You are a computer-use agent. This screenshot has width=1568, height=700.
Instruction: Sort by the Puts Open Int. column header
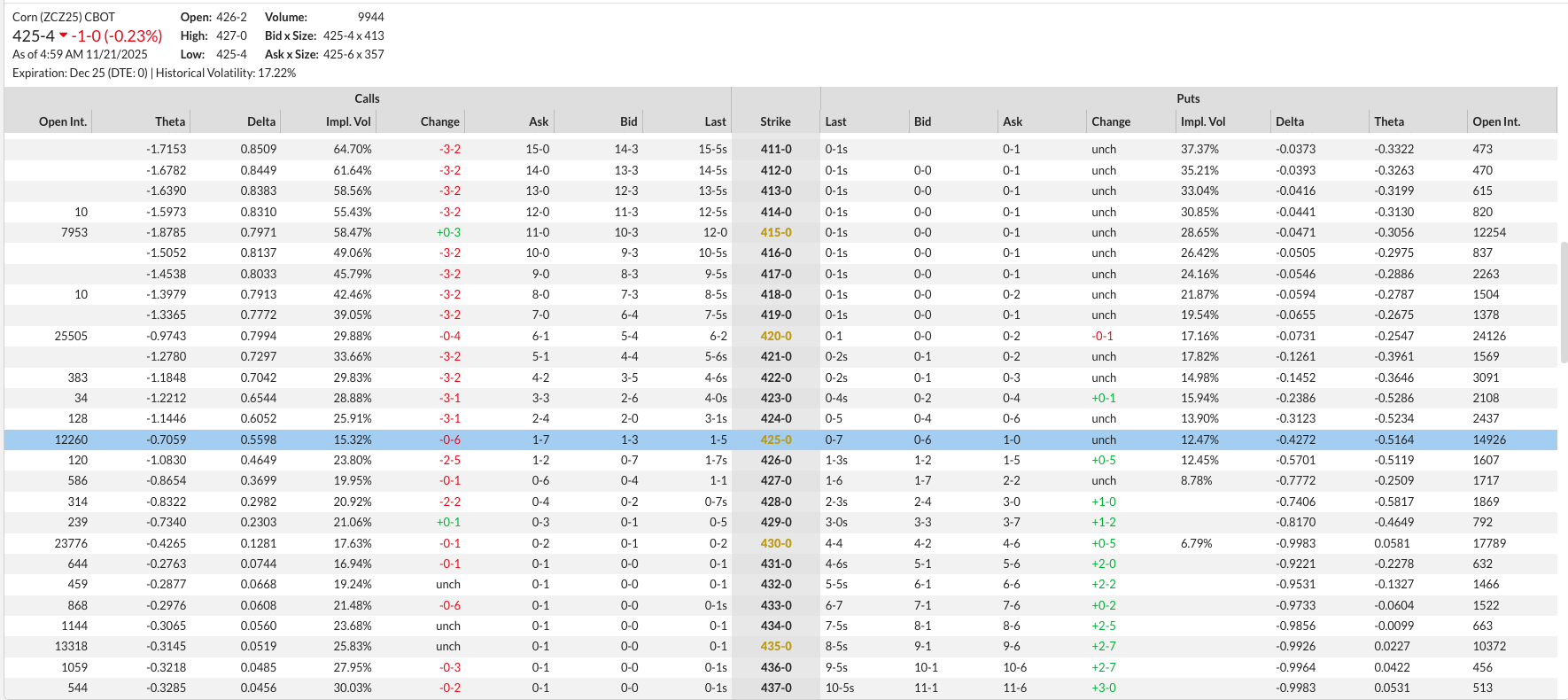[1496, 121]
